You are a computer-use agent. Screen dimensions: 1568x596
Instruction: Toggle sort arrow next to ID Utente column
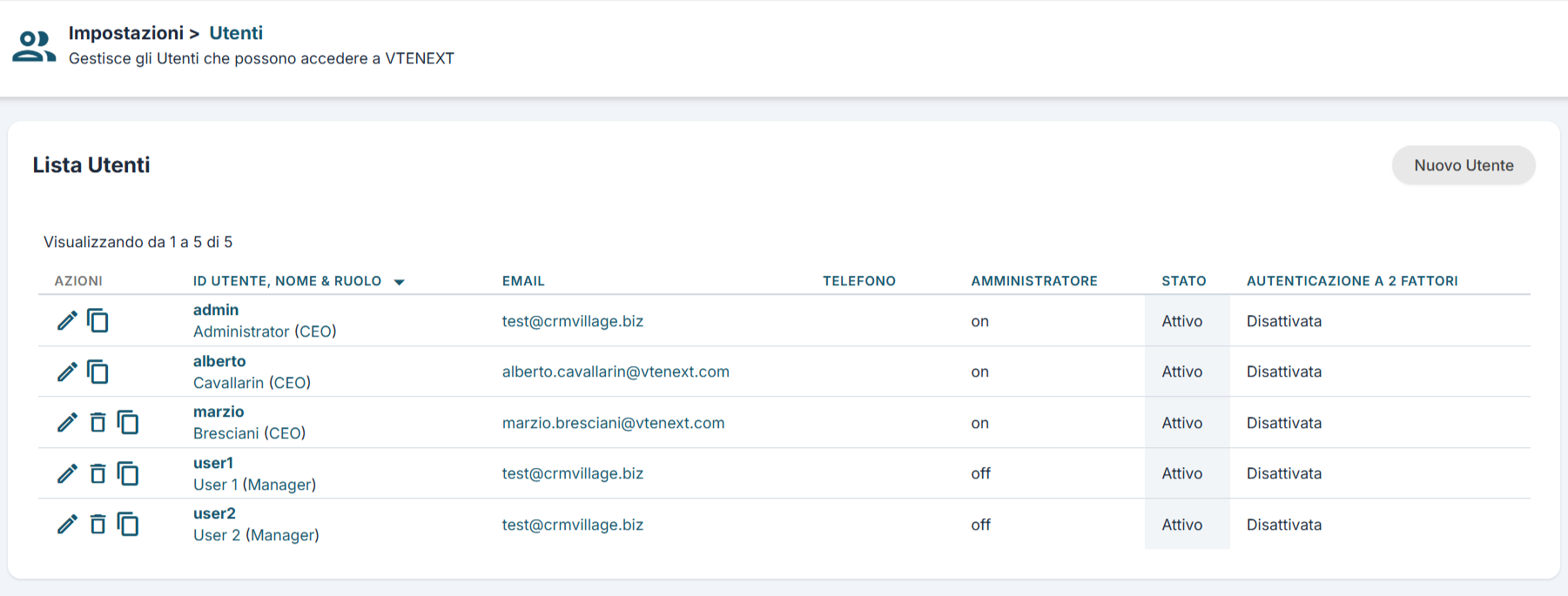400,282
